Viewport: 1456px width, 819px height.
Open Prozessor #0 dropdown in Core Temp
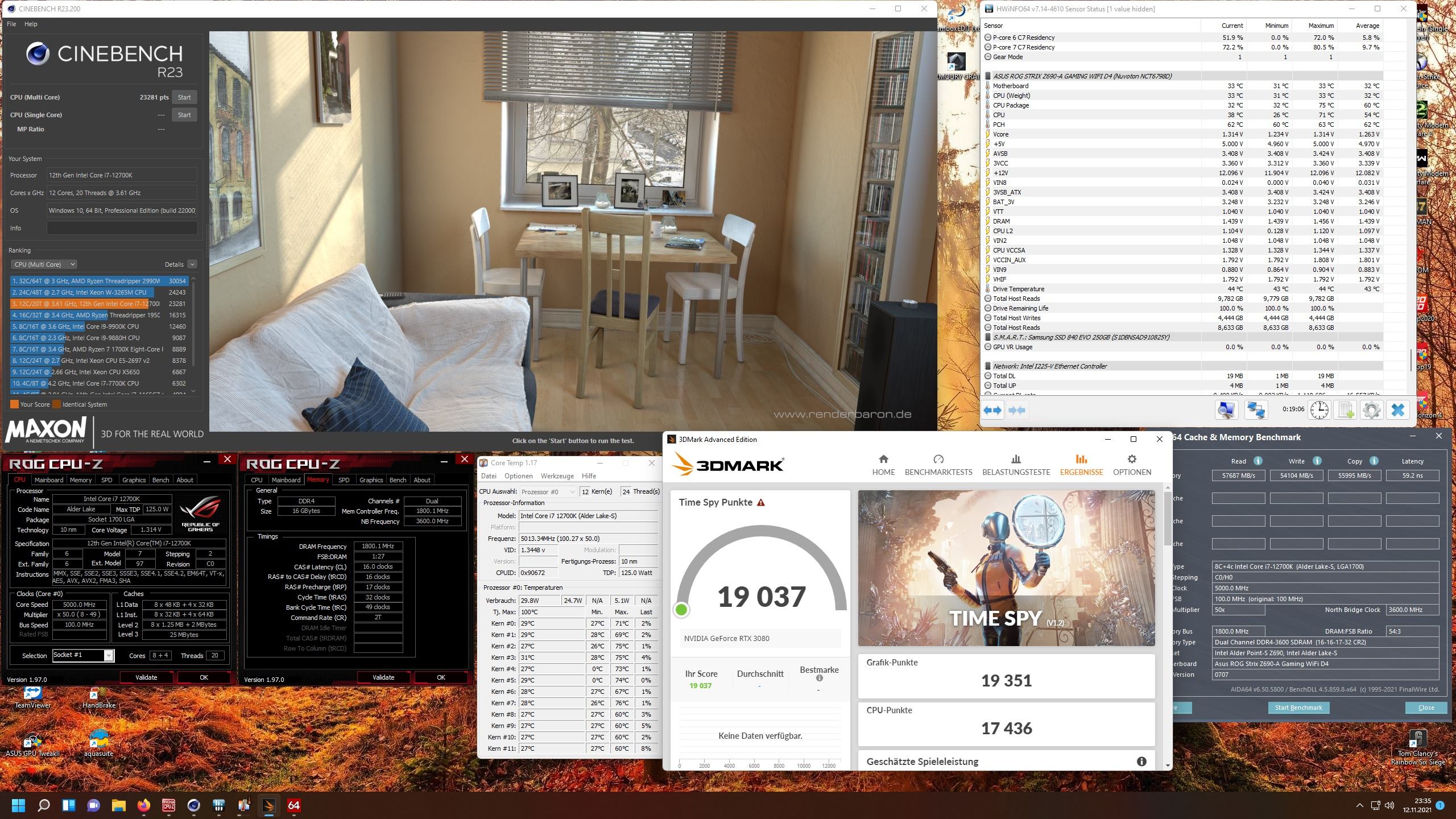point(548,492)
